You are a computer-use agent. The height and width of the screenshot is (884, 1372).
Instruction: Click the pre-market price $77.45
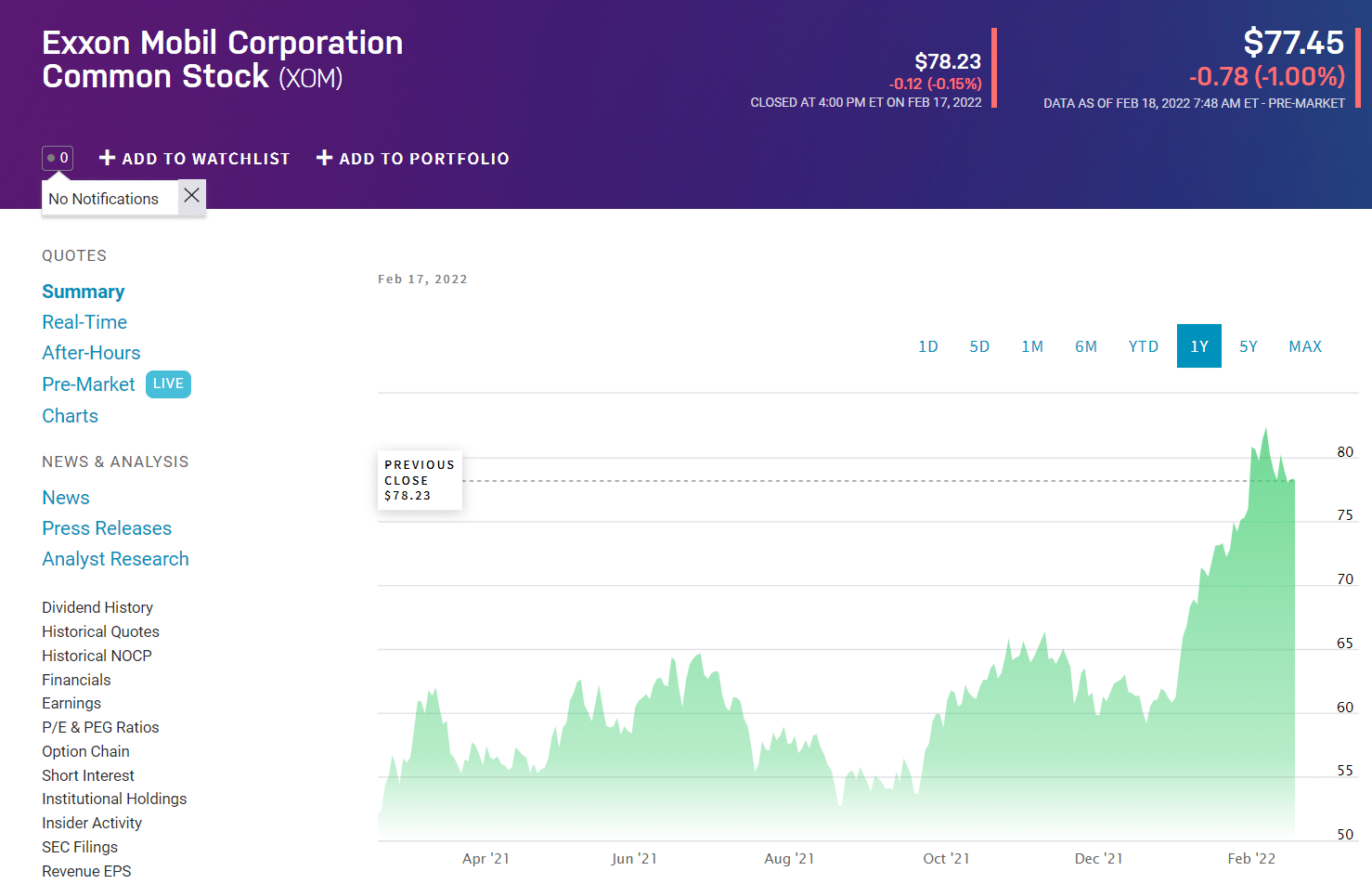point(1293,43)
